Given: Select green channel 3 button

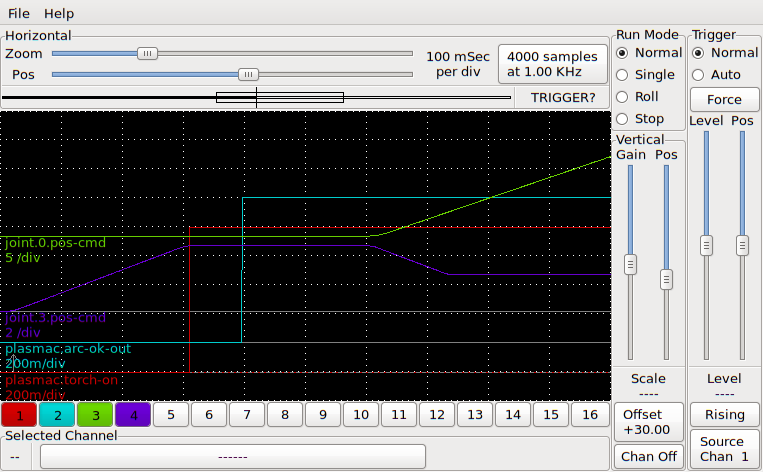Looking at the screenshot, I should (95, 415).
